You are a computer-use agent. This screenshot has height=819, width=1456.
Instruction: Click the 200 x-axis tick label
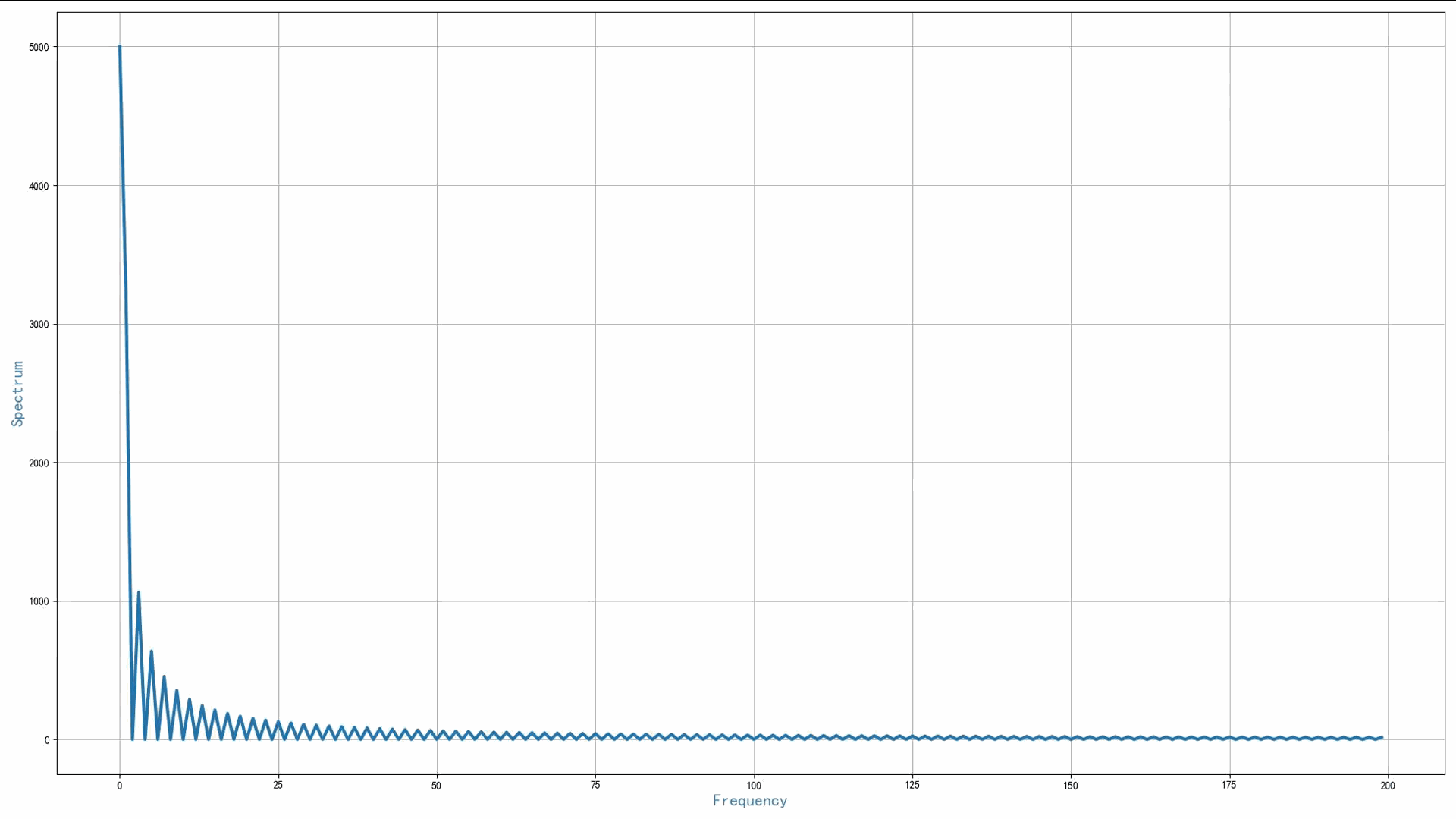[x=1388, y=786]
